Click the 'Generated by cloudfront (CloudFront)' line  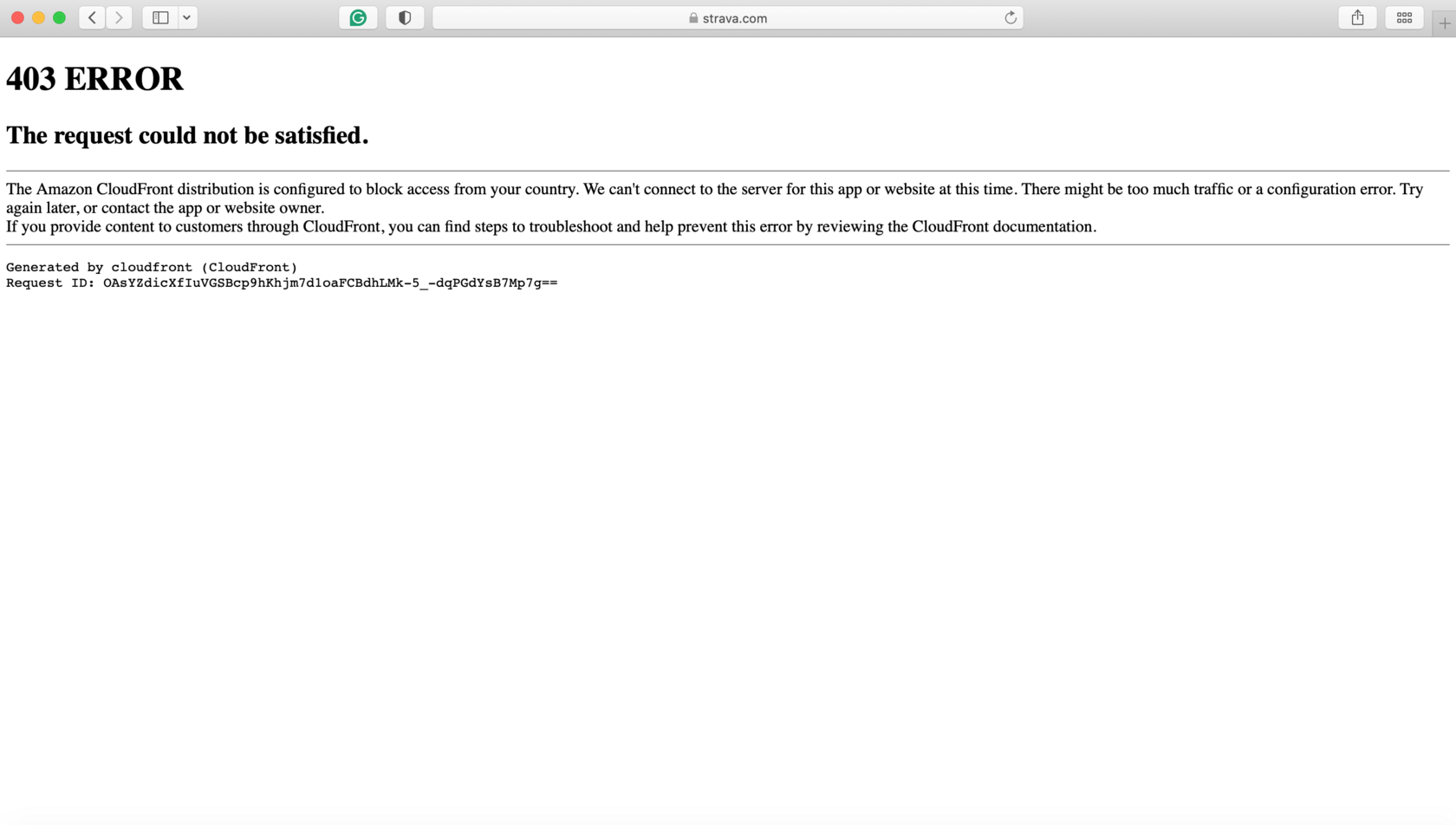pos(152,267)
